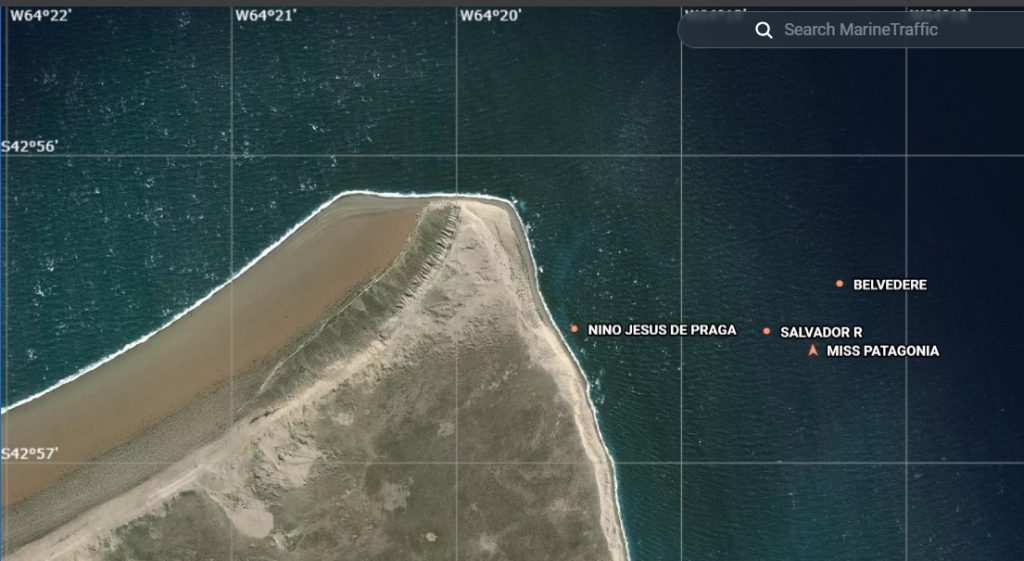
Task: Select the BELVEDERE vessel marker dot
Action: click(839, 284)
